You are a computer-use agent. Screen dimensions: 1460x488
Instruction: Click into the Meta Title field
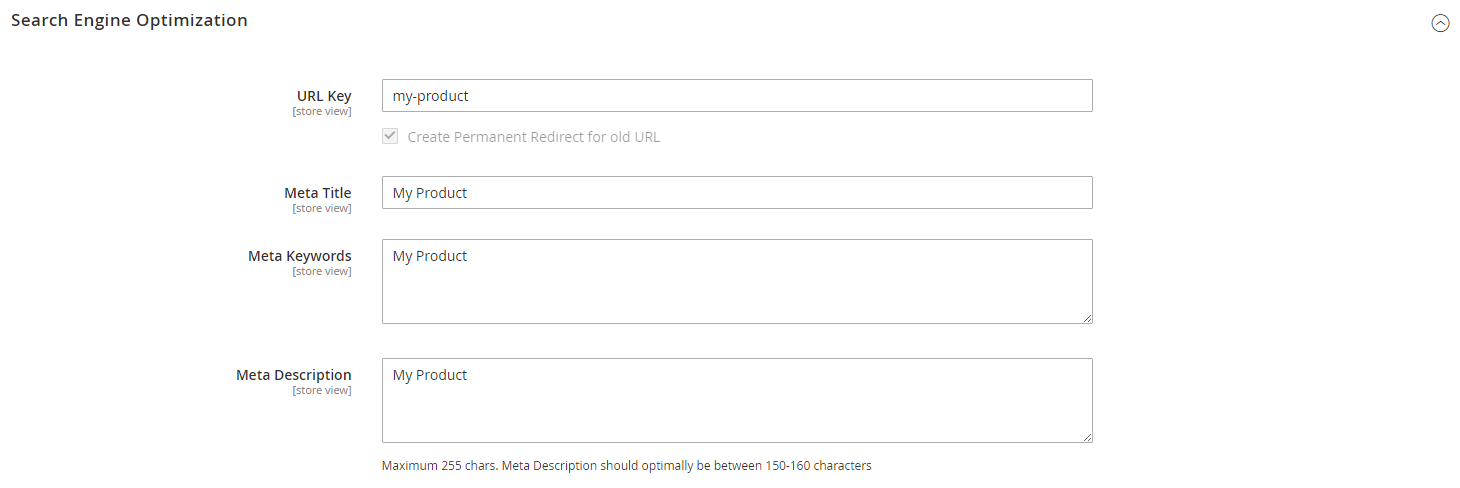tap(736, 193)
